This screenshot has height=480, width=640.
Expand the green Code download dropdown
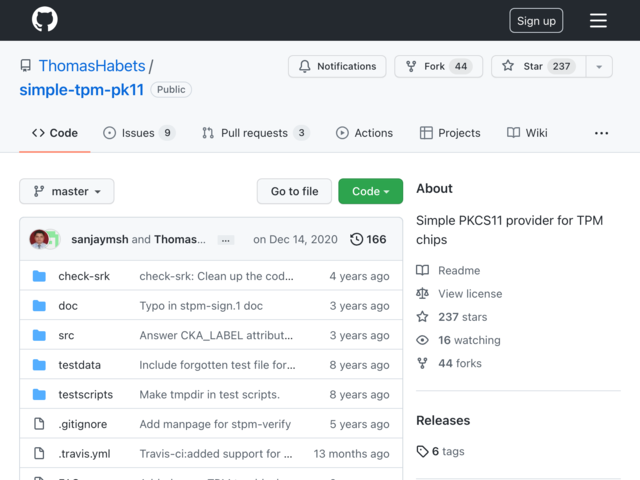371,191
